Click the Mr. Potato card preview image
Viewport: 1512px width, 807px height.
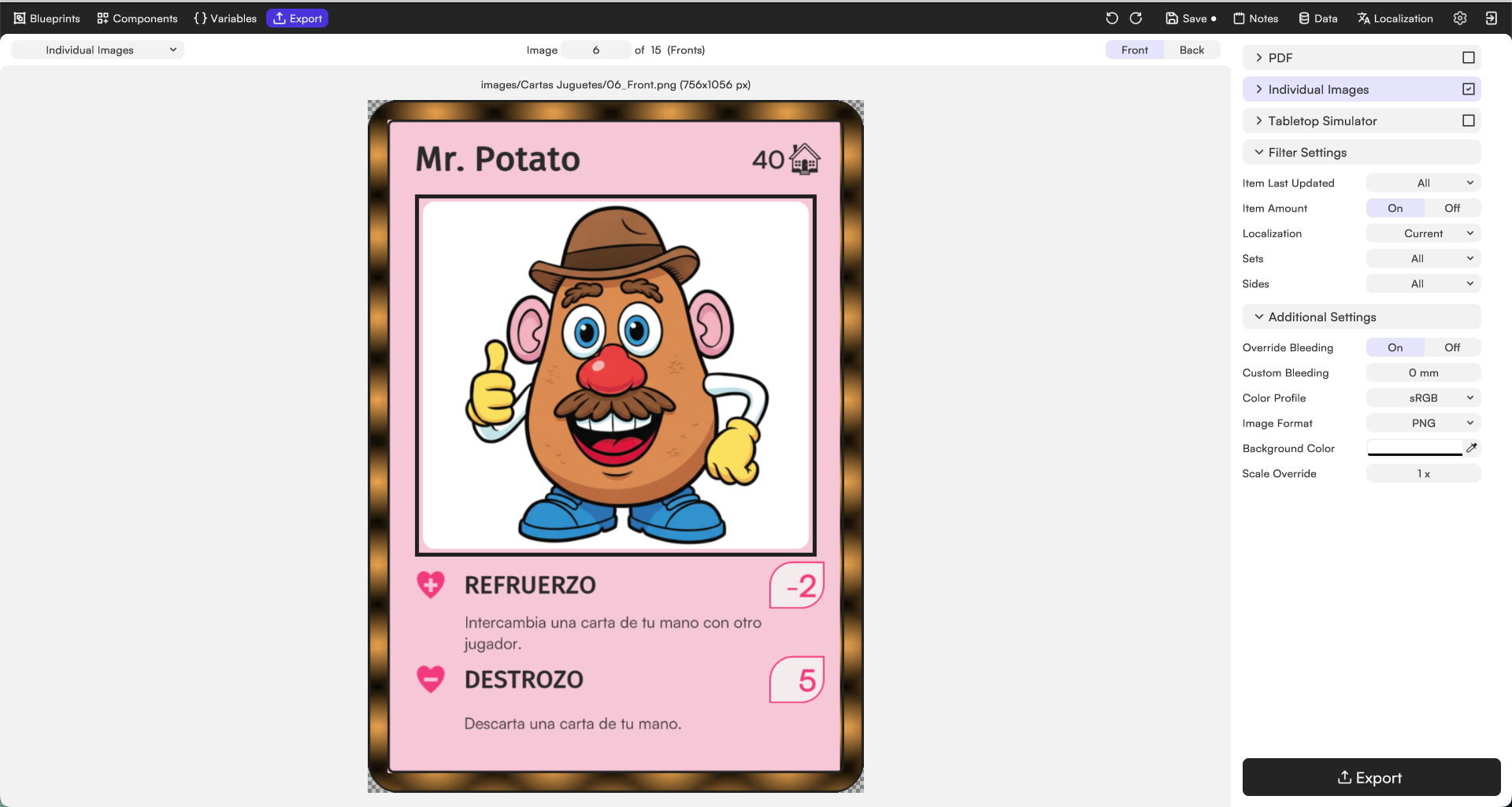[616, 446]
